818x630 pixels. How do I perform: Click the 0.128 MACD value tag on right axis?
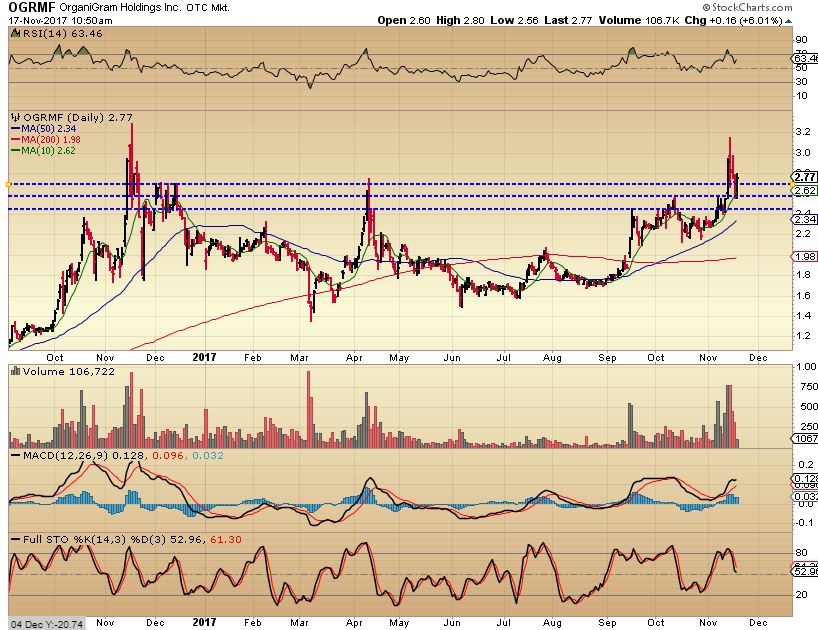coord(805,478)
